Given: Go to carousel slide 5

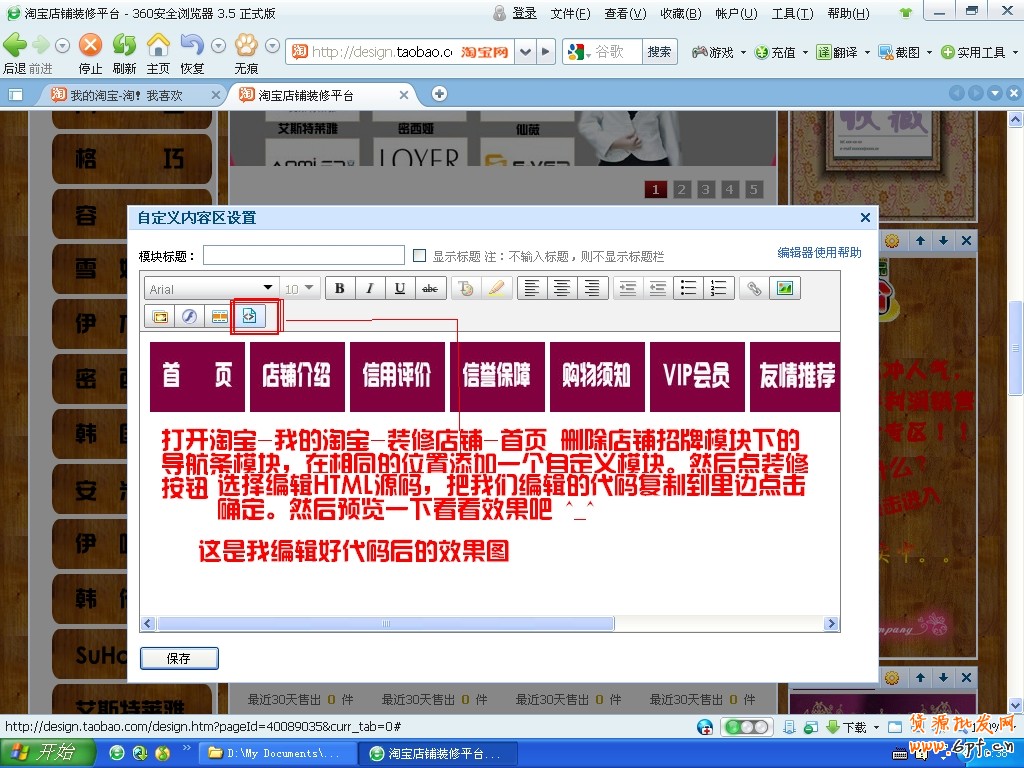Looking at the screenshot, I should tap(754, 189).
